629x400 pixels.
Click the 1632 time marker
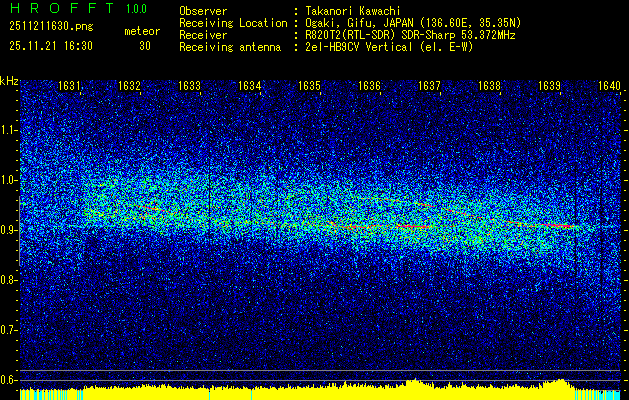[129, 85]
